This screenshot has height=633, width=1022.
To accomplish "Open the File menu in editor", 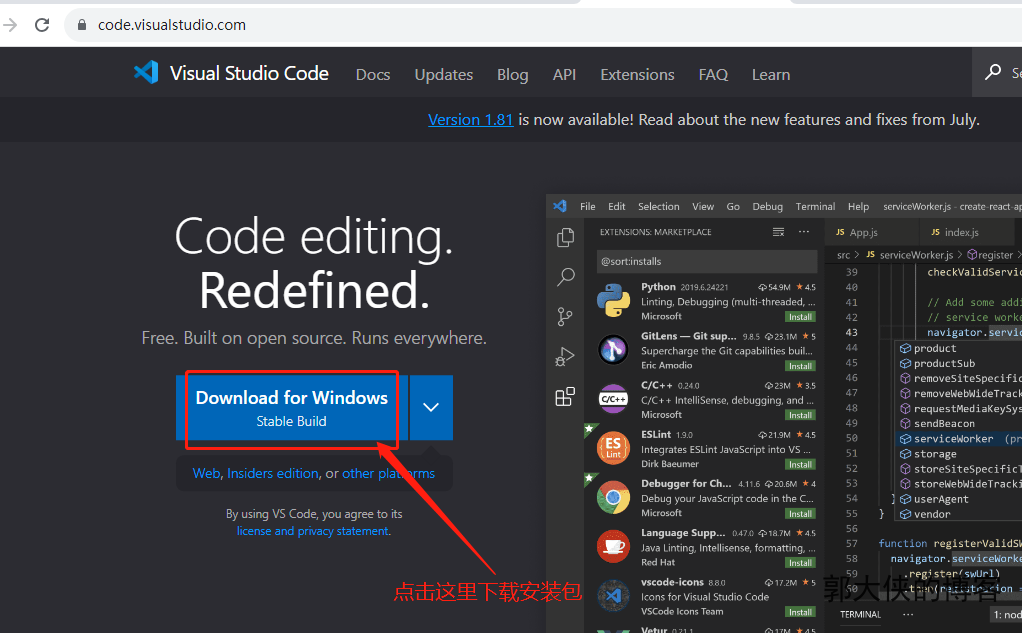I will point(588,206).
